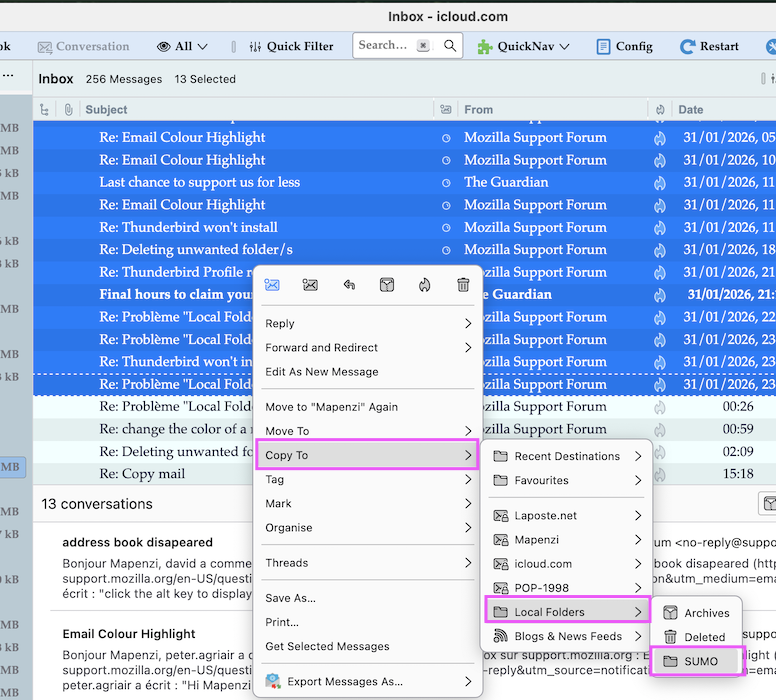Open the All view dropdown
776x700 pixels.
(x=182, y=46)
